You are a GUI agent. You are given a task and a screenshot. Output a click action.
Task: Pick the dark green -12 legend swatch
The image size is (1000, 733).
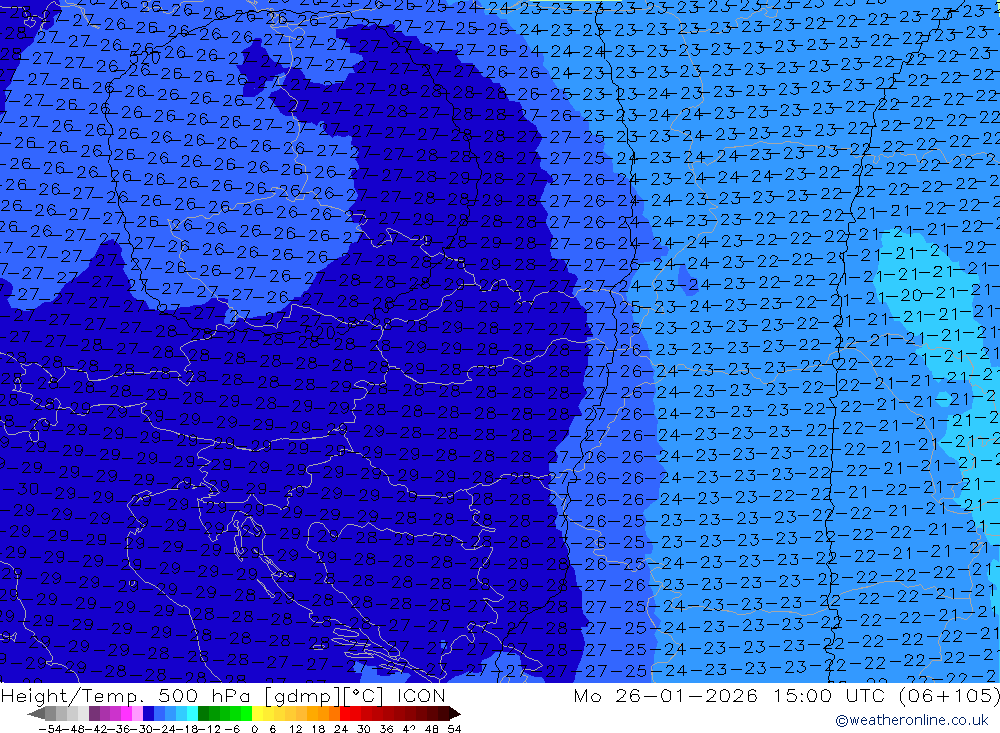203,713
